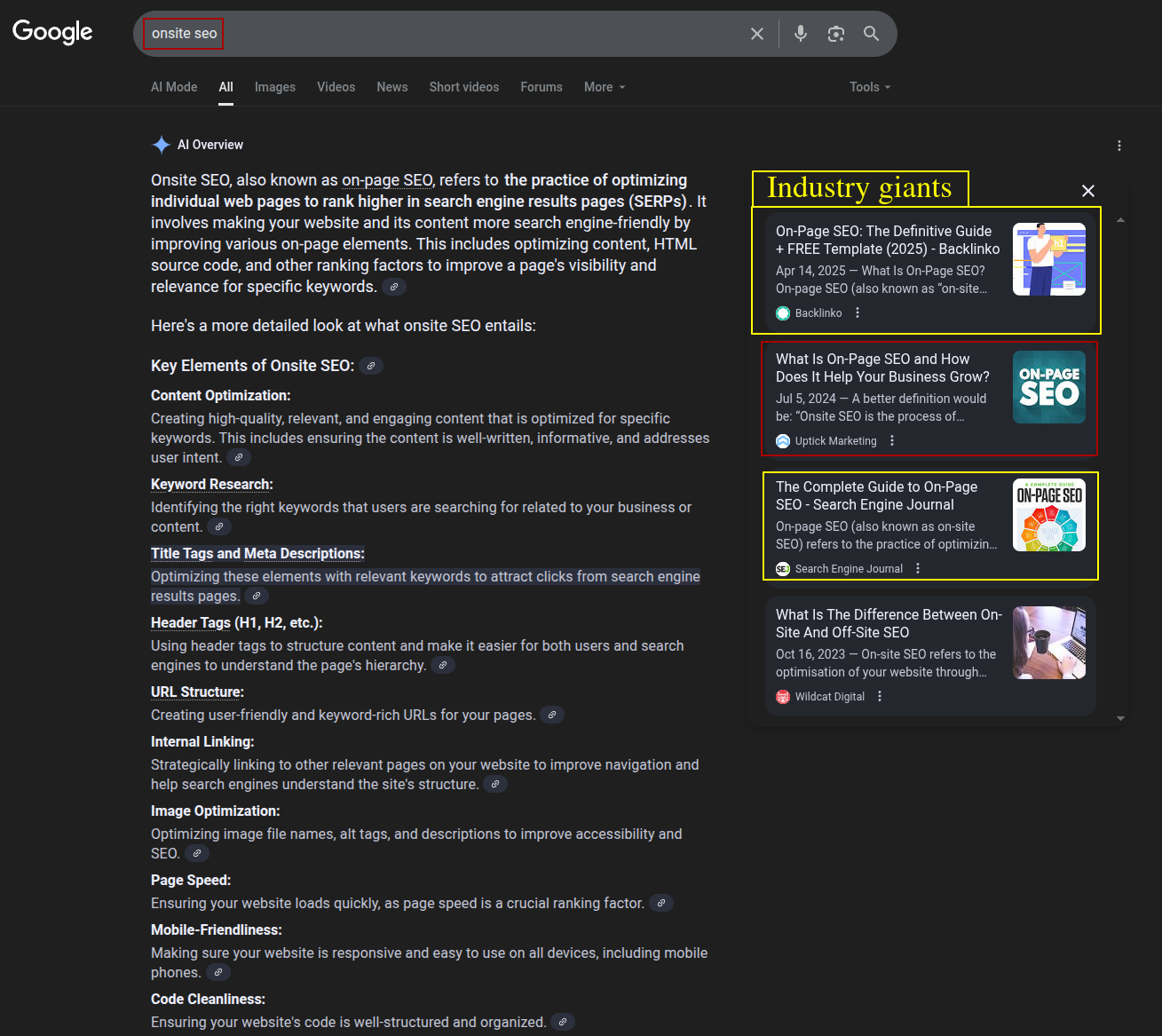The width and height of the screenshot is (1162, 1036).
Task: Click inside the 'onsite seo' search field
Action: [x=444, y=34]
